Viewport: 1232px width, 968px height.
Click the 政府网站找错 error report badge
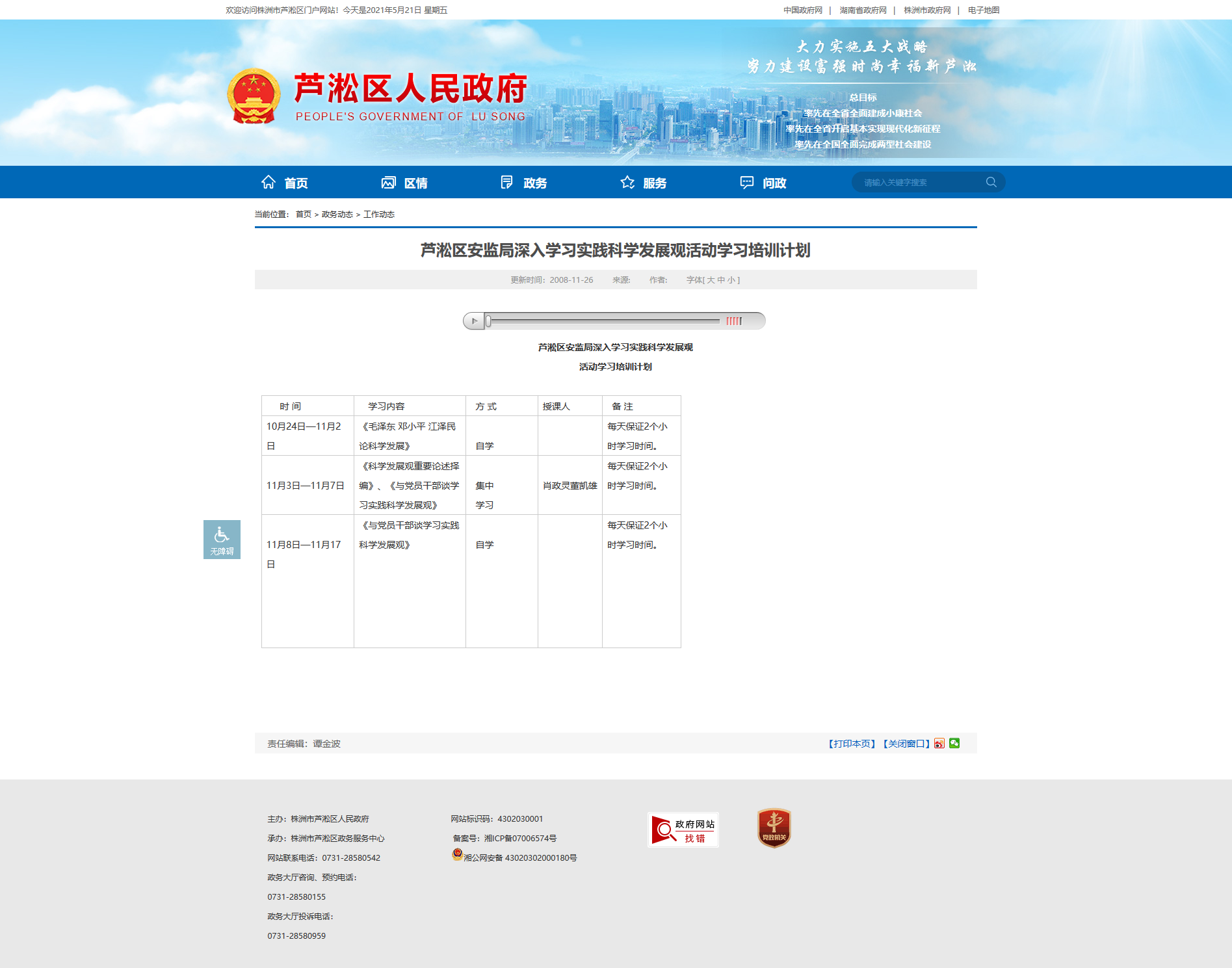[x=683, y=830]
